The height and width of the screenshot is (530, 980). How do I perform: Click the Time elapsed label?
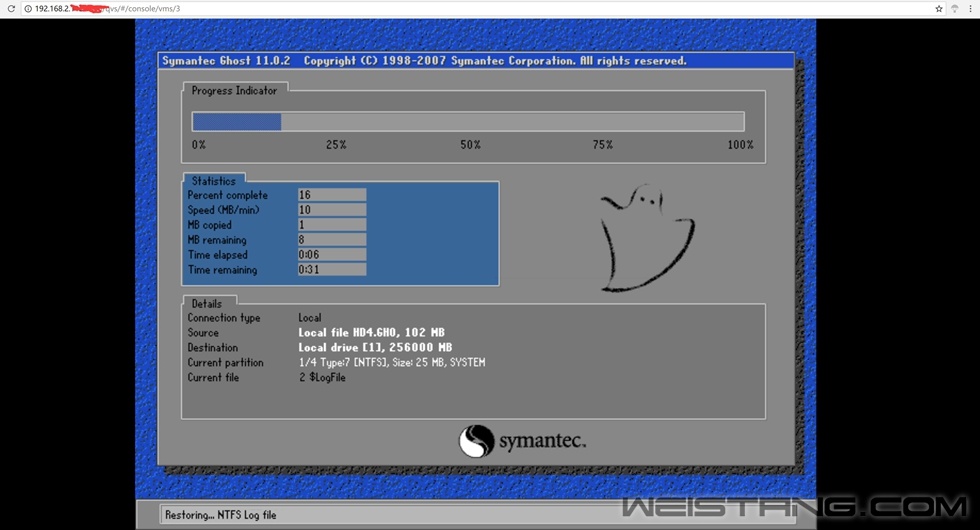click(x=218, y=255)
